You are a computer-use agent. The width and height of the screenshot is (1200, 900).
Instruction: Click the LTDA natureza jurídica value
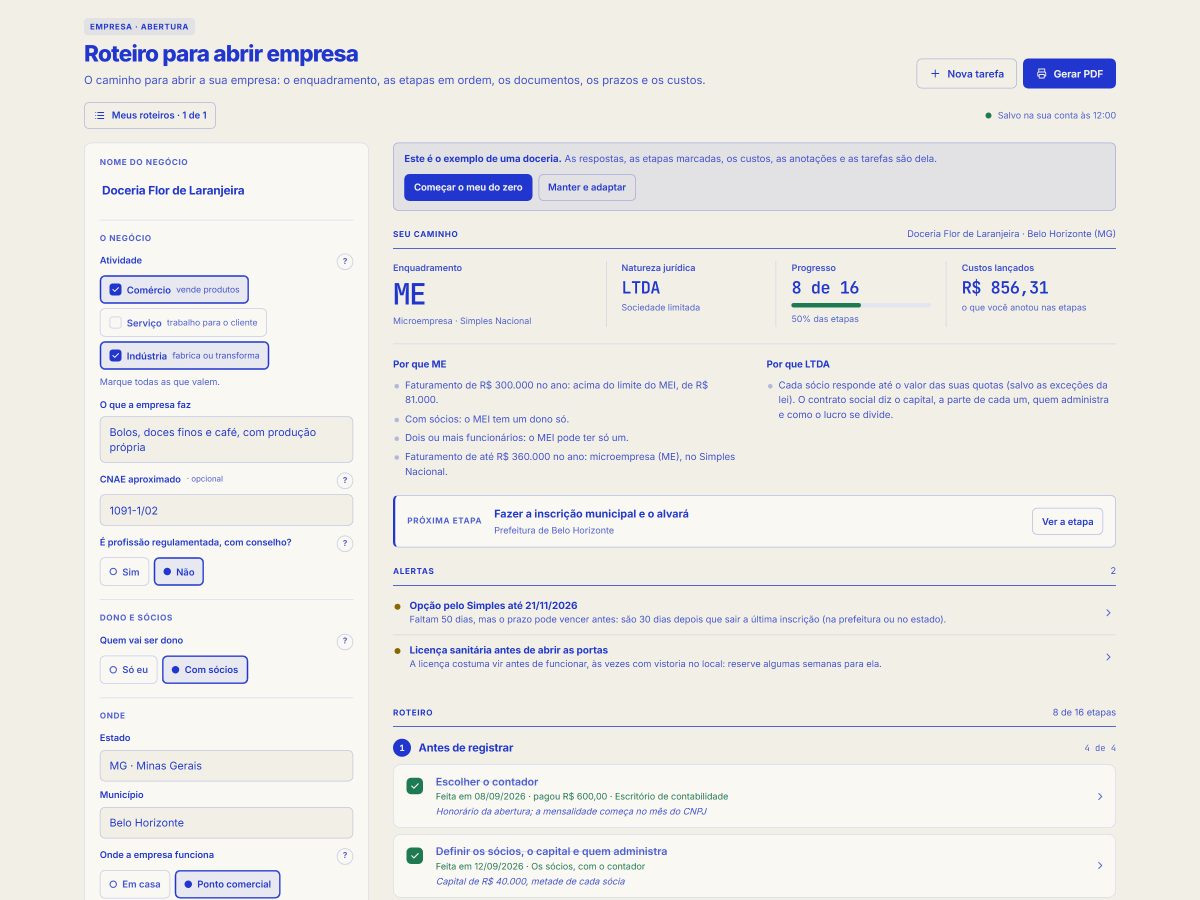(x=641, y=288)
